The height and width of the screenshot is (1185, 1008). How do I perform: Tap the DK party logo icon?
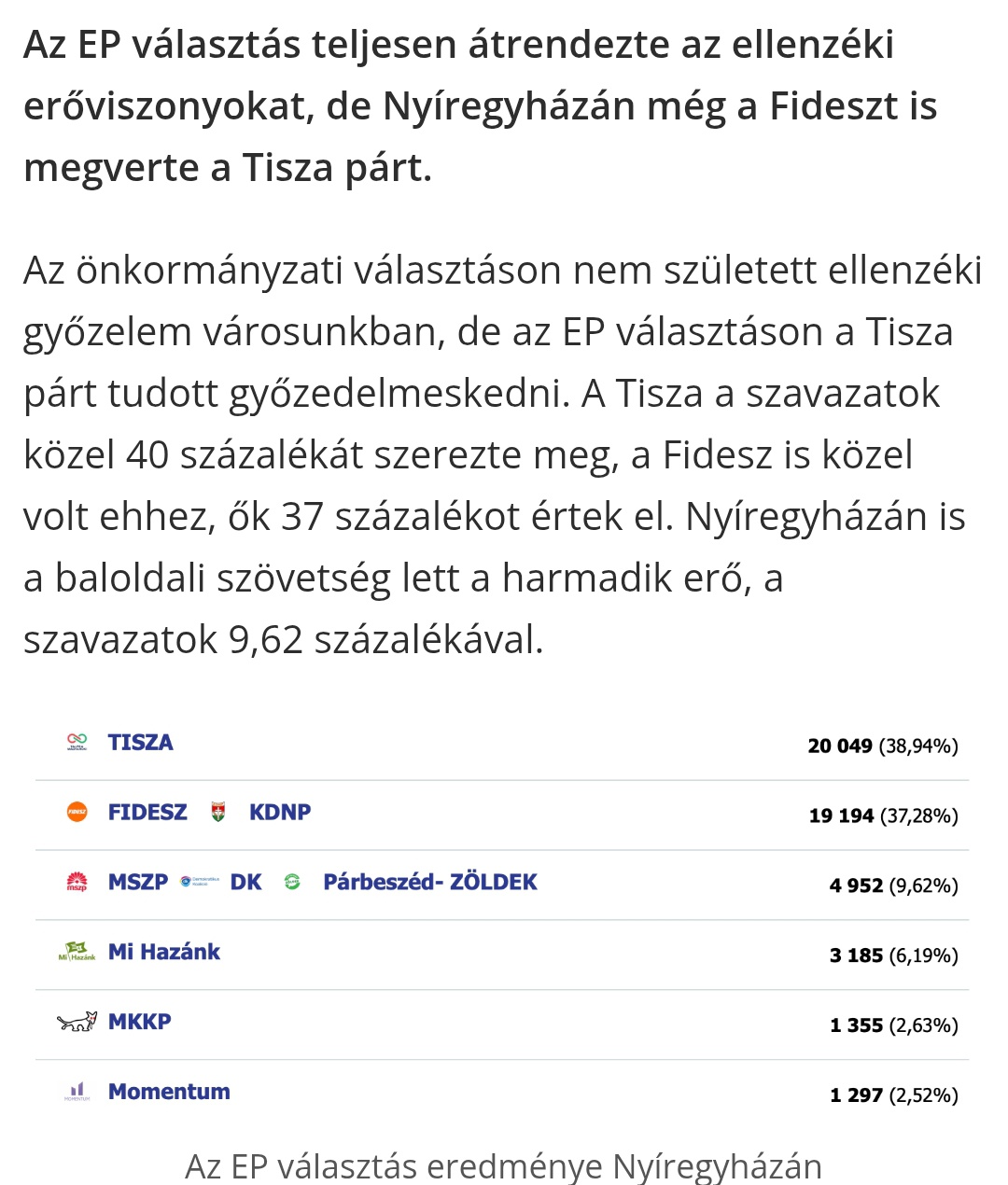pos(200,882)
